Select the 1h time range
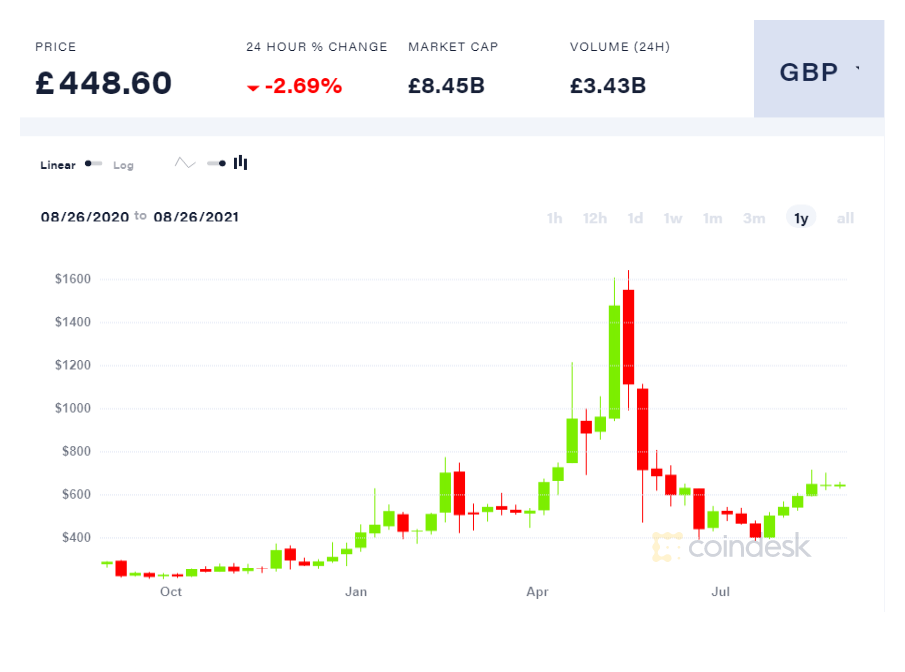This screenshot has height=672, width=905. tap(555, 218)
